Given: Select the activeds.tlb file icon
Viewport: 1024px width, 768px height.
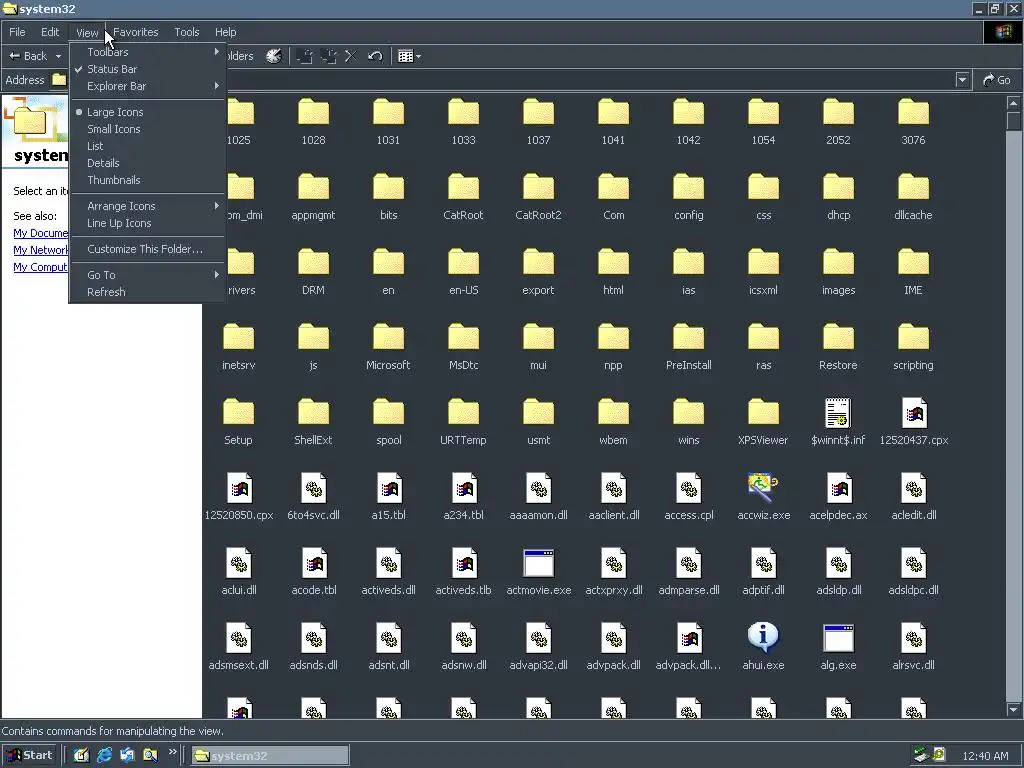Looking at the screenshot, I should (x=464, y=562).
